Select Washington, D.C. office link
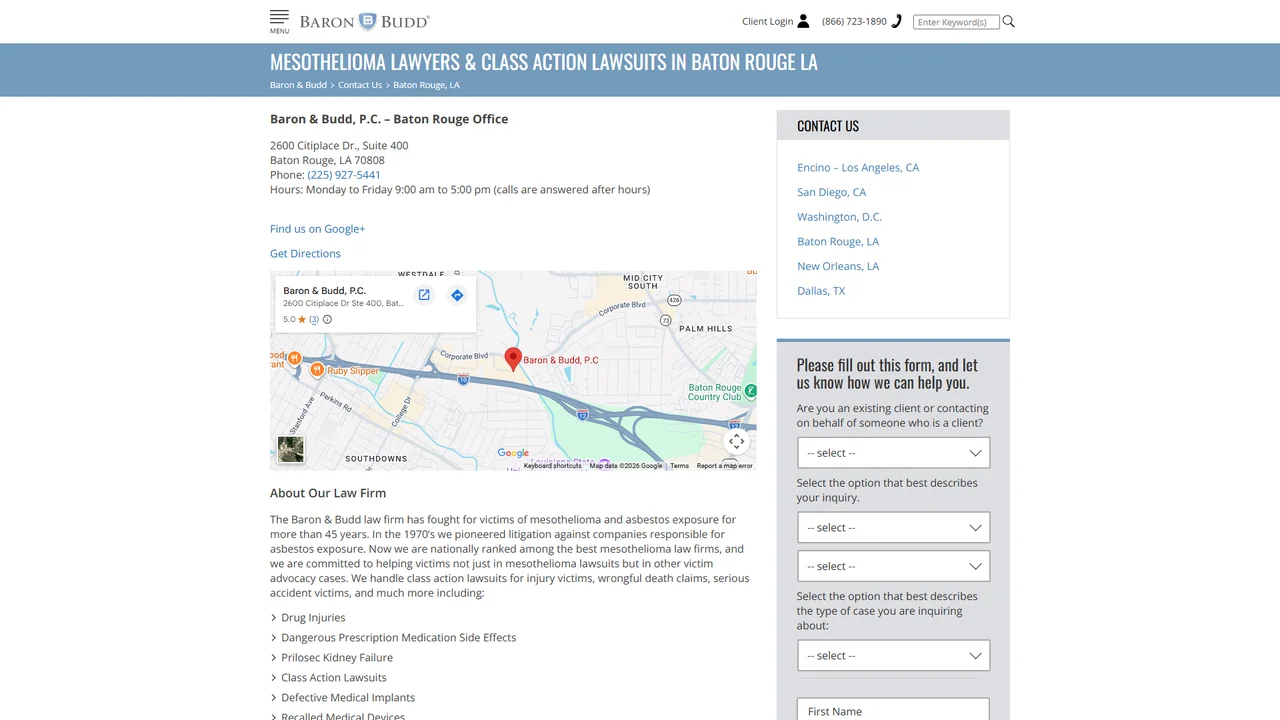Viewport: 1280px width, 720px height. (x=839, y=217)
